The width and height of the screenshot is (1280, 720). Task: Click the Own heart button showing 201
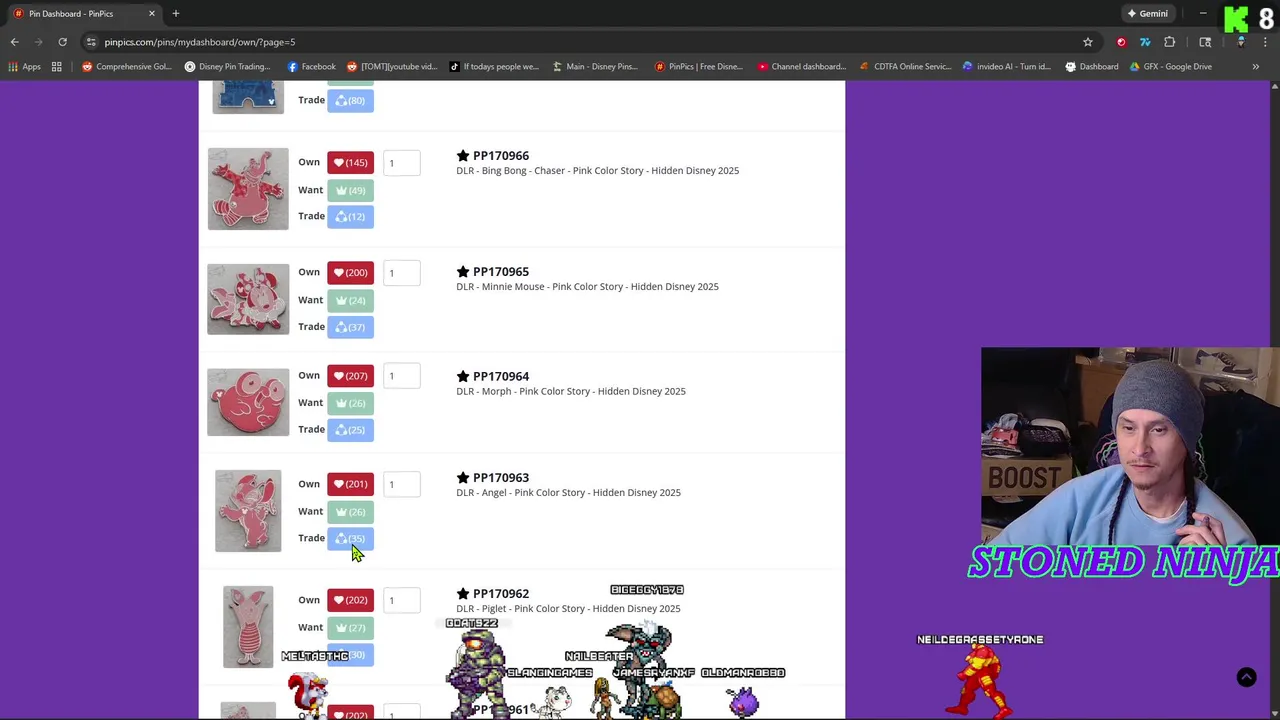coord(350,484)
